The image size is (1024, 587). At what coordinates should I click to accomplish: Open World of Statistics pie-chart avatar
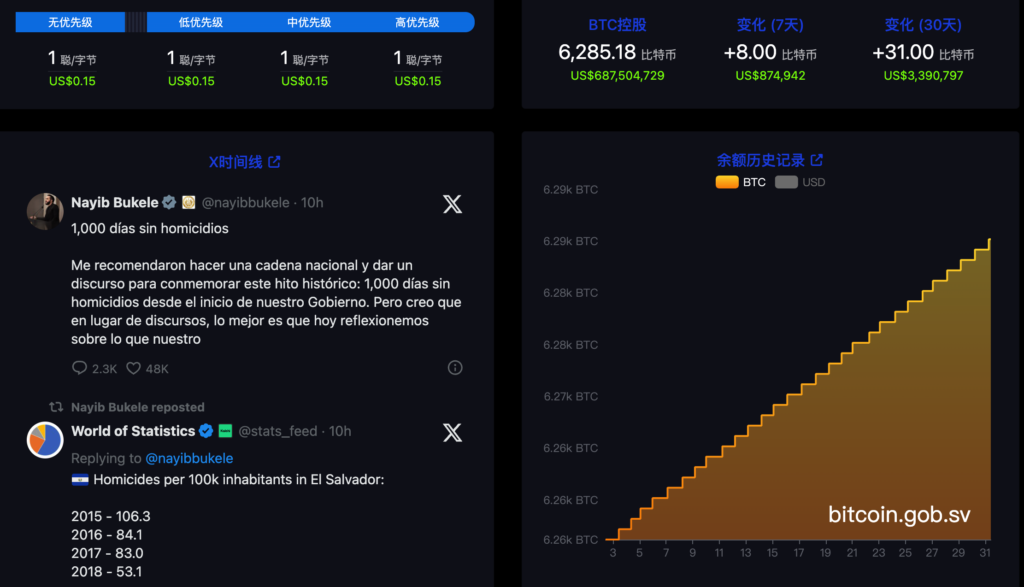tap(44, 439)
